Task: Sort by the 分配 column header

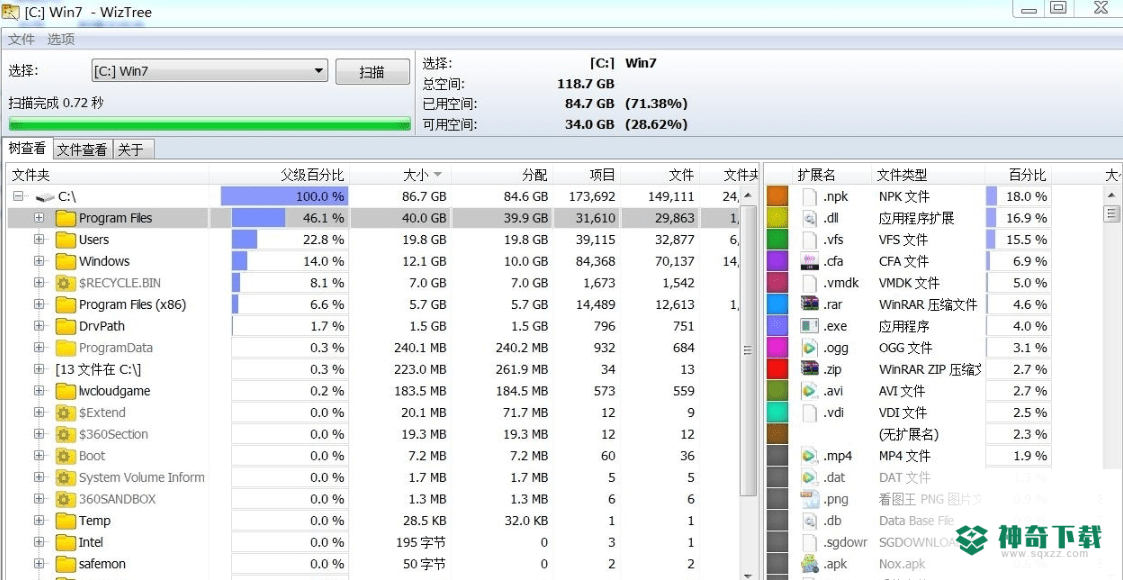Action: pyautogui.click(x=502, y=175)
